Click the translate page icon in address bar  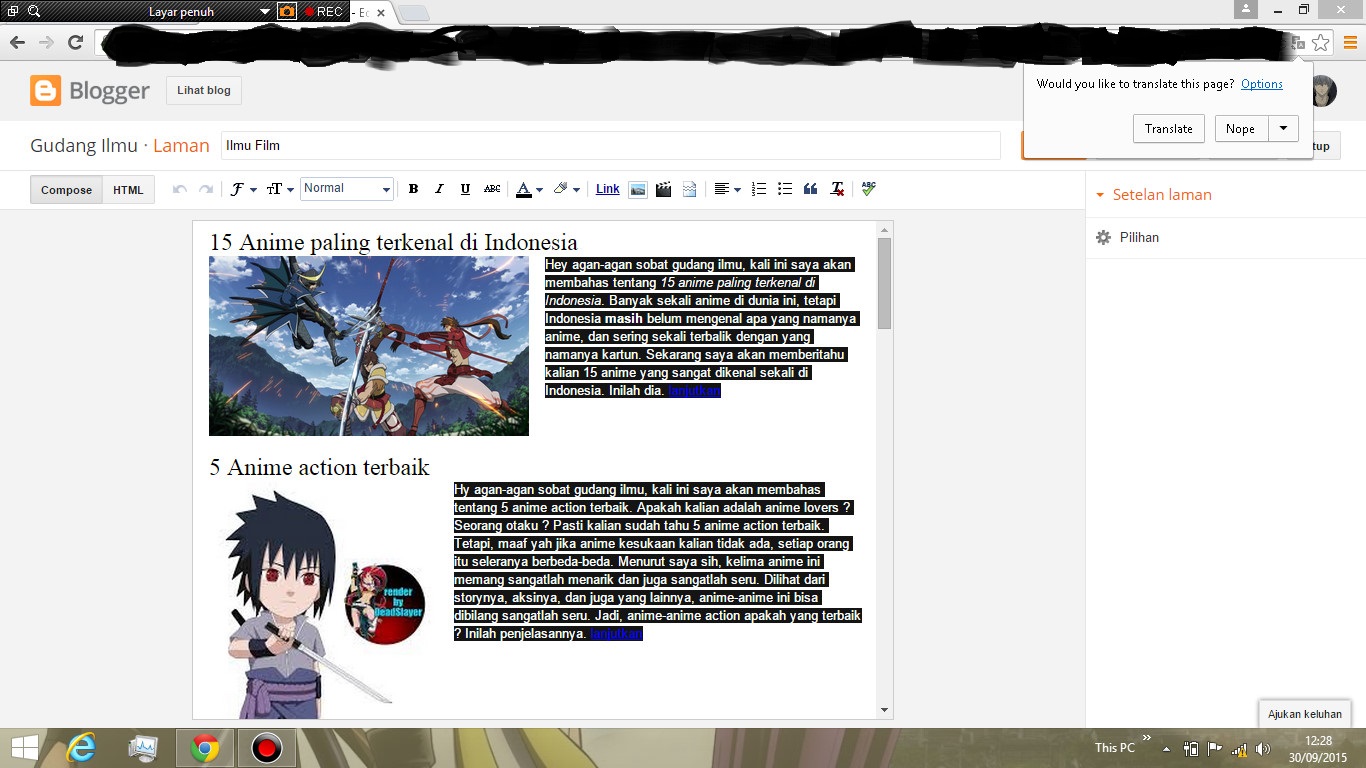tap(1297, 43)
